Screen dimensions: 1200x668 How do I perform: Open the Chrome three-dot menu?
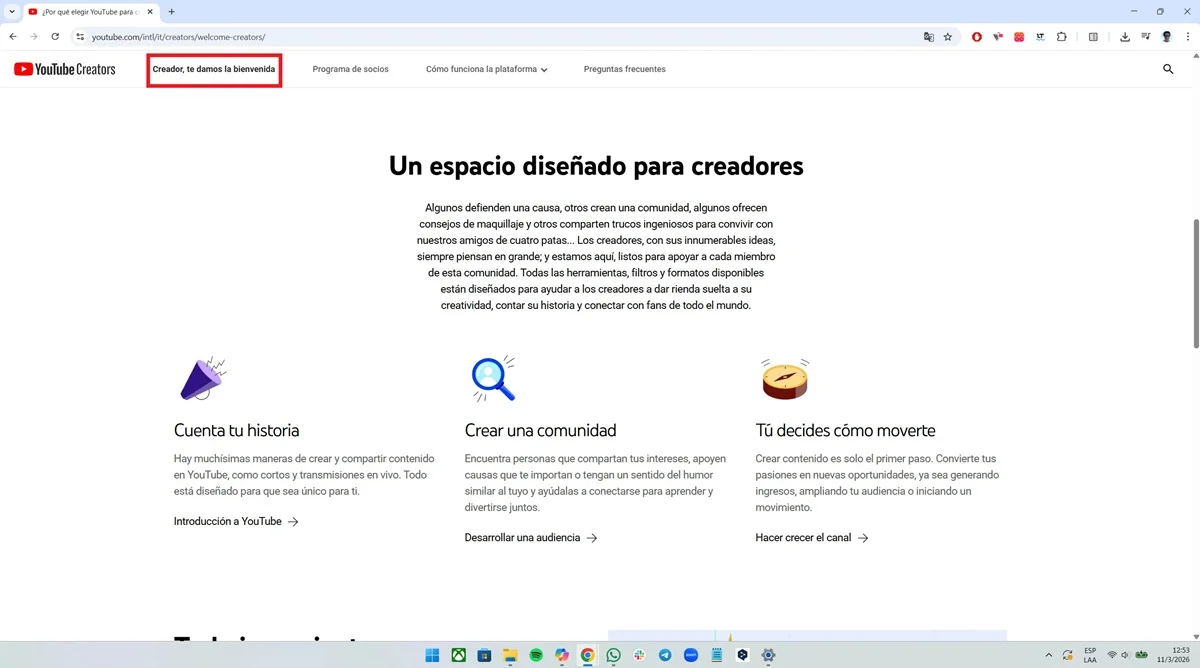1188,36
